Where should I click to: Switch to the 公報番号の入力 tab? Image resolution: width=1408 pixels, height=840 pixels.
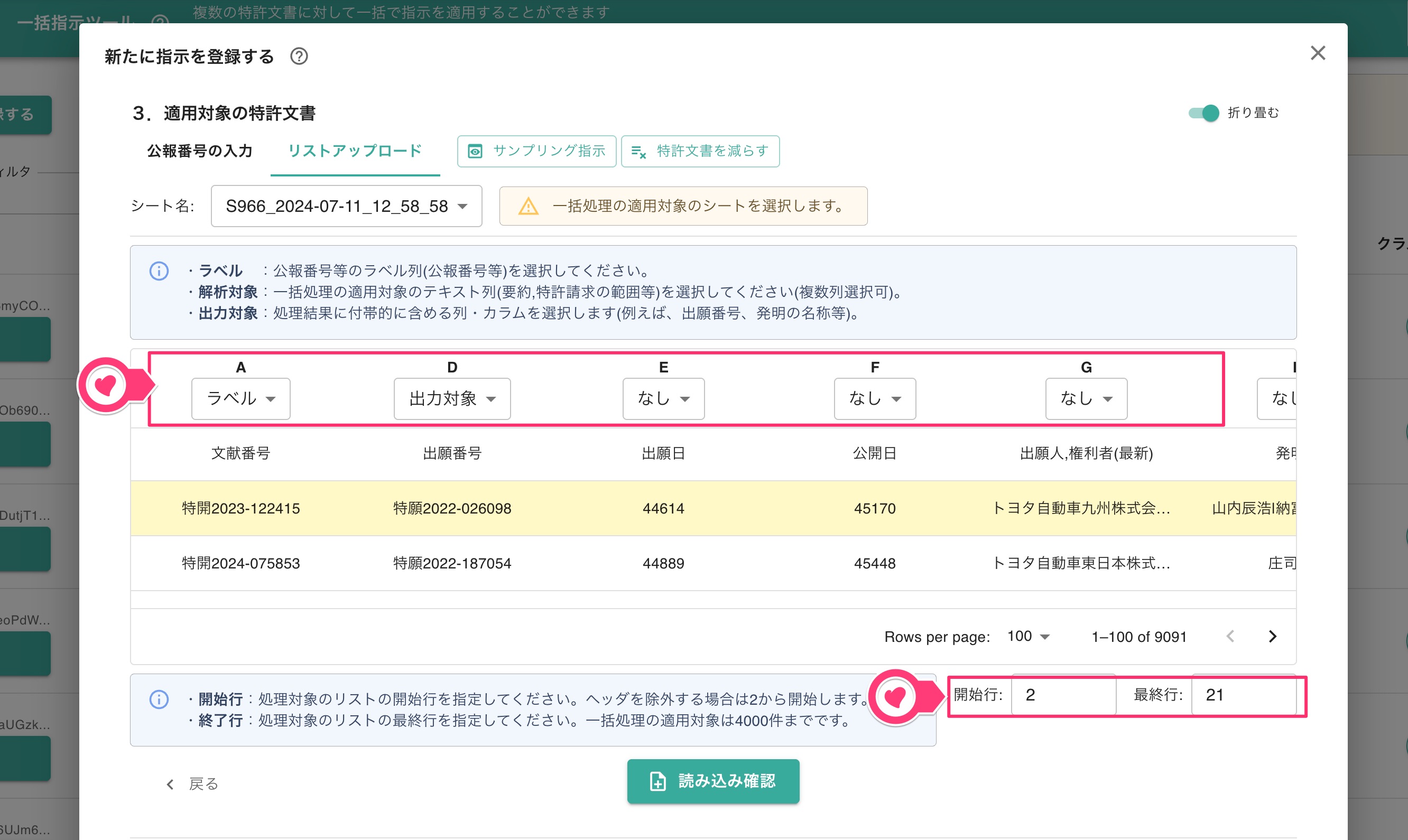coord(199,151)
